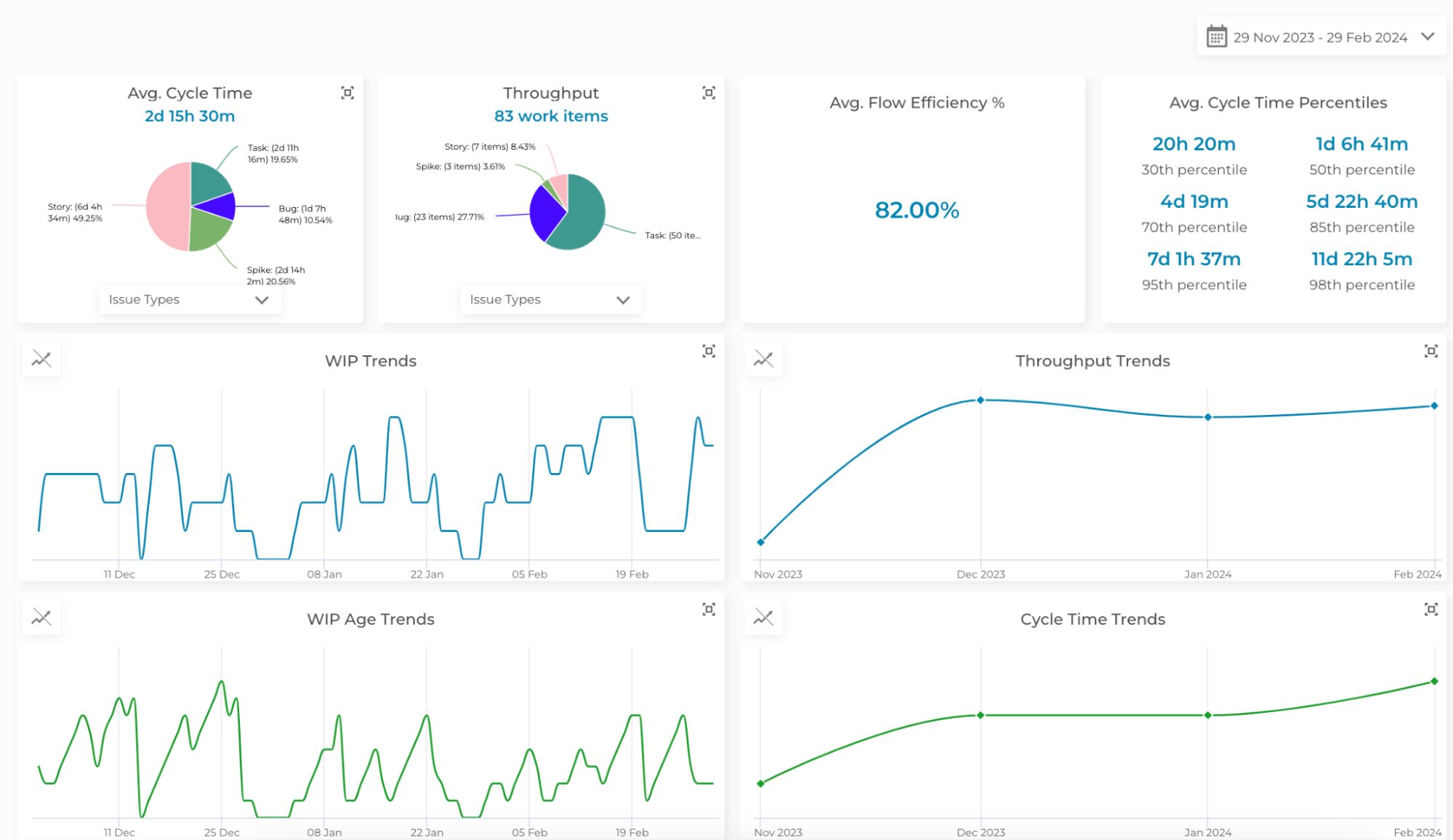Click the 95th percentile value 7d 1h 37m
The image size is (1453, 840).
[1193, 258]
